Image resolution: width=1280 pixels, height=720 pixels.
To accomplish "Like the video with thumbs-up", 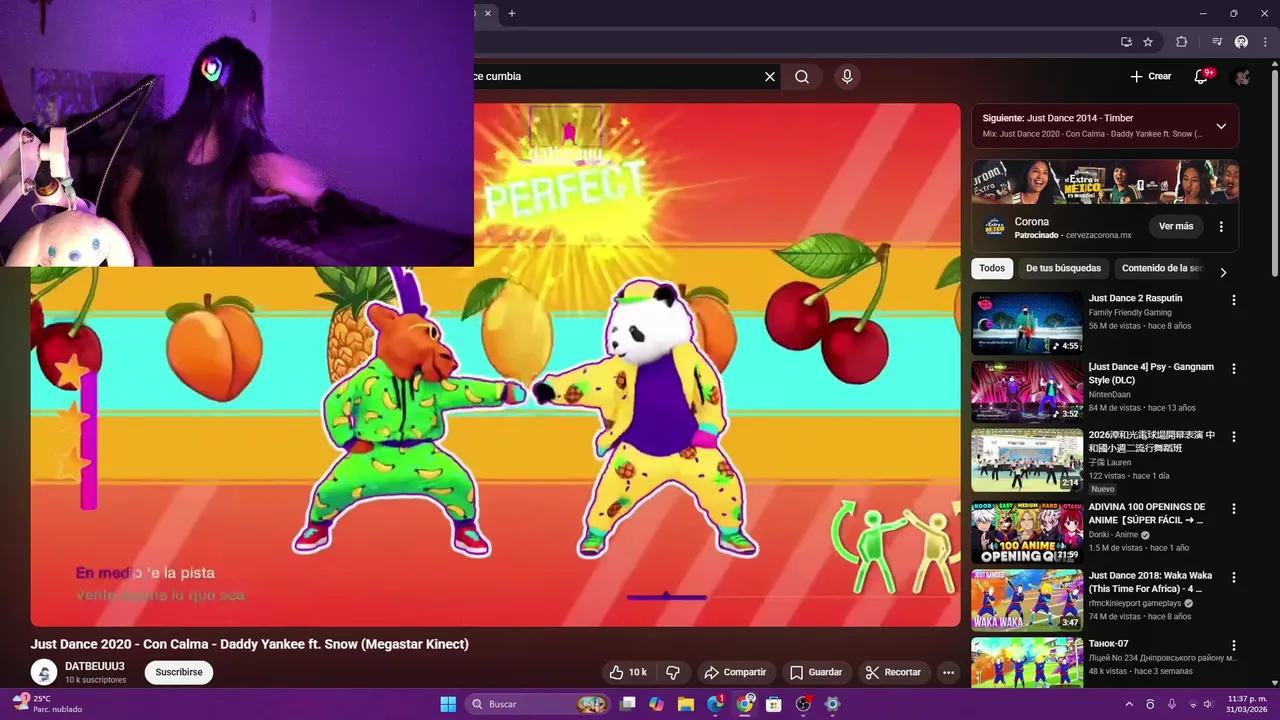I will tap(628, 672).
